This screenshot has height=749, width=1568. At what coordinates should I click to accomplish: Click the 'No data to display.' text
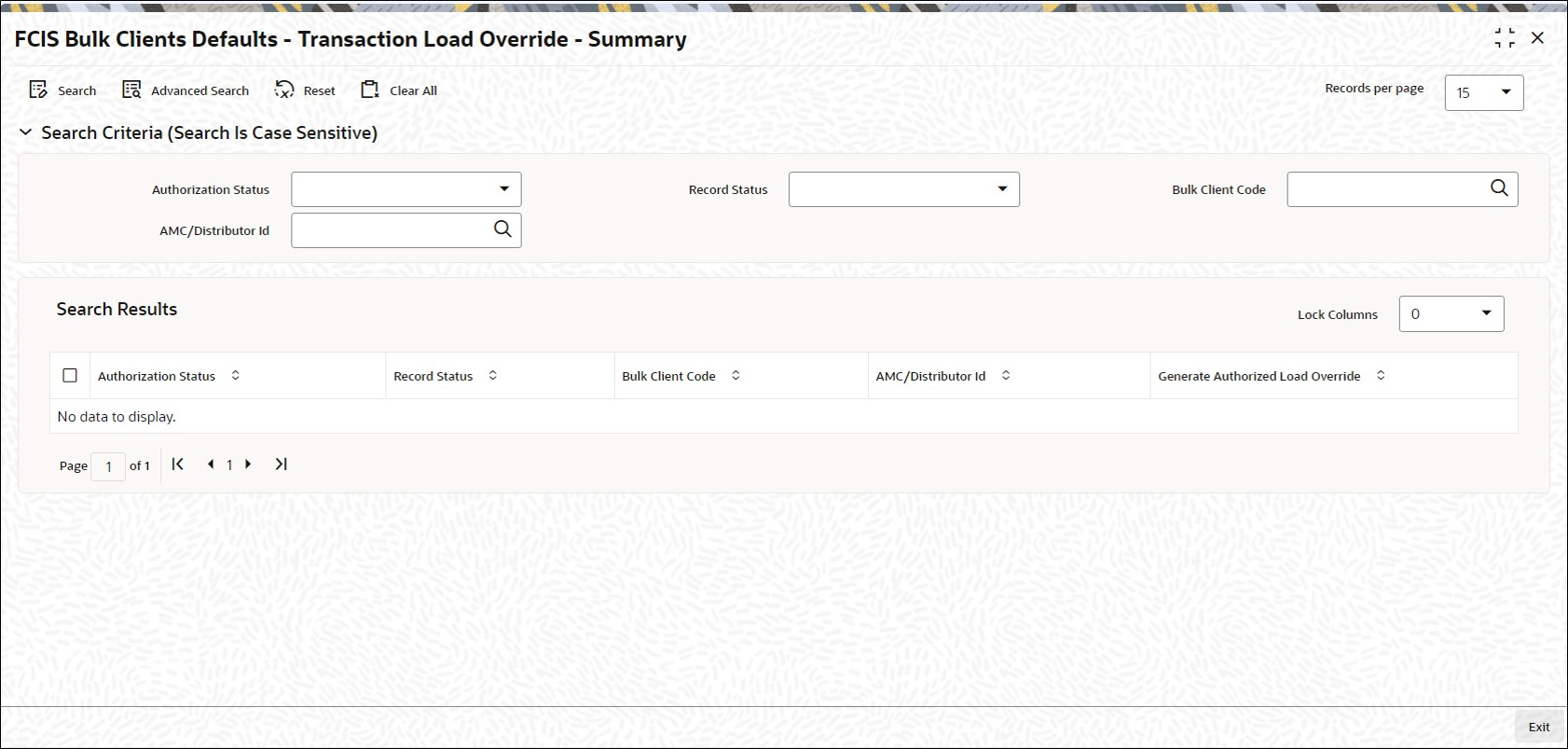tap(117, 416)
